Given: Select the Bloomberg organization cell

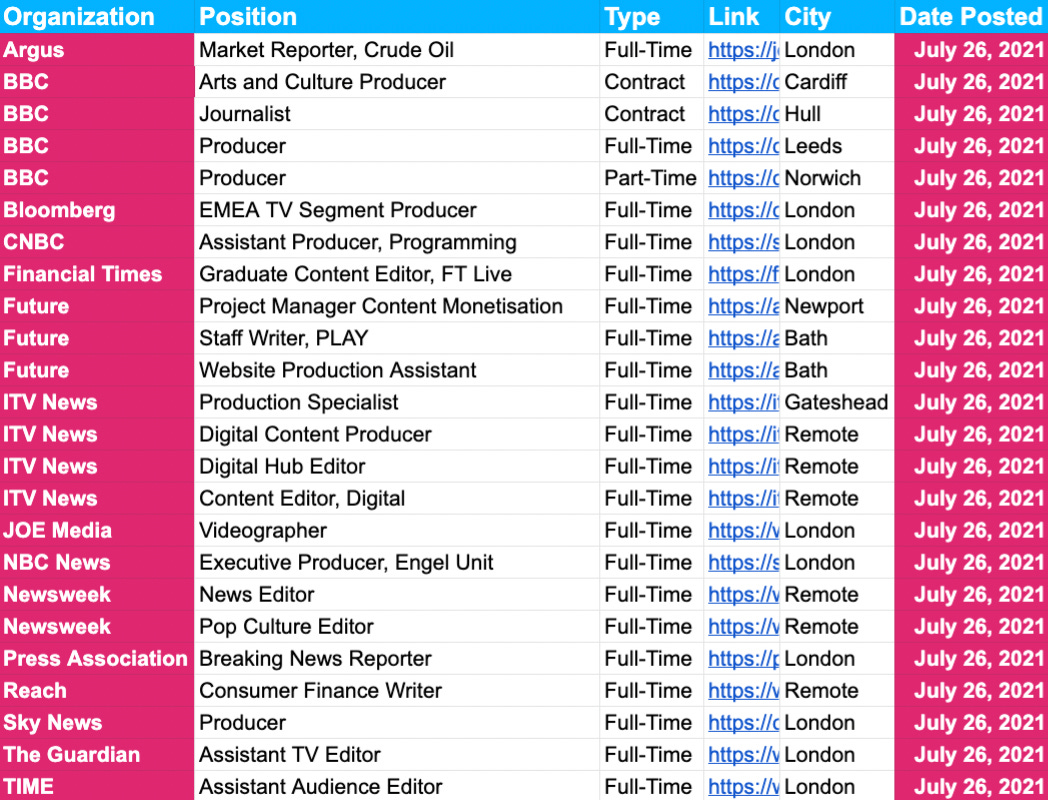Looking at the screenshot, I should pyautogui.click(x=97, y=211).
